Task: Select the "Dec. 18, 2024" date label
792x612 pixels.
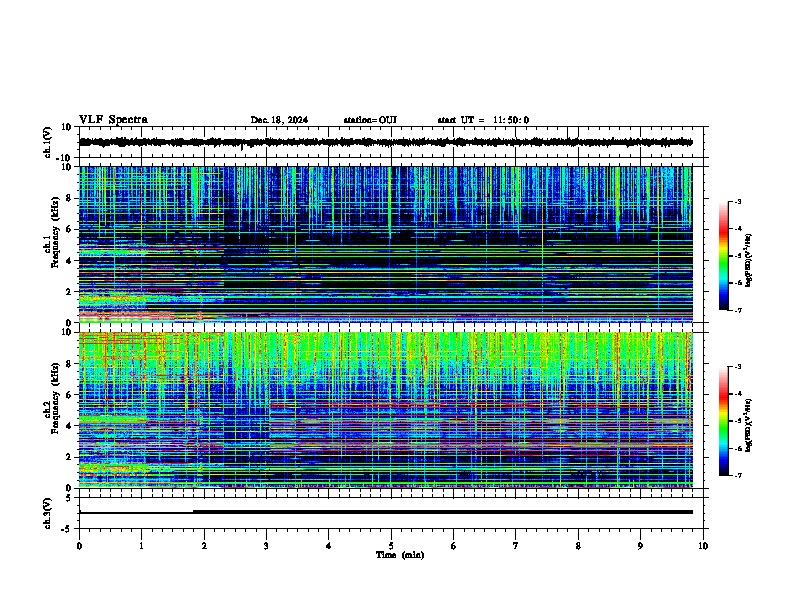Action: 279,120
